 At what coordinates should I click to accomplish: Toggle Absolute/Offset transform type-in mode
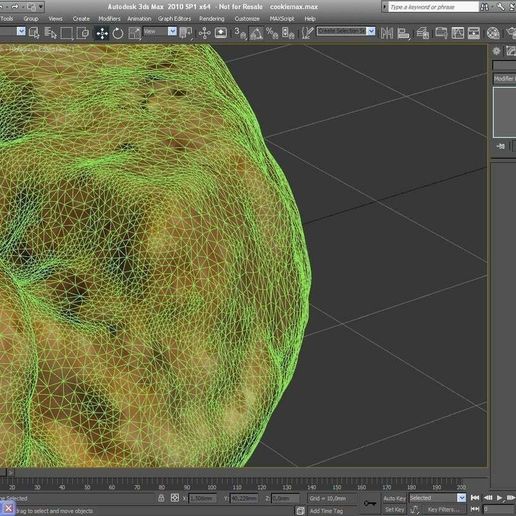pos(175,498)
